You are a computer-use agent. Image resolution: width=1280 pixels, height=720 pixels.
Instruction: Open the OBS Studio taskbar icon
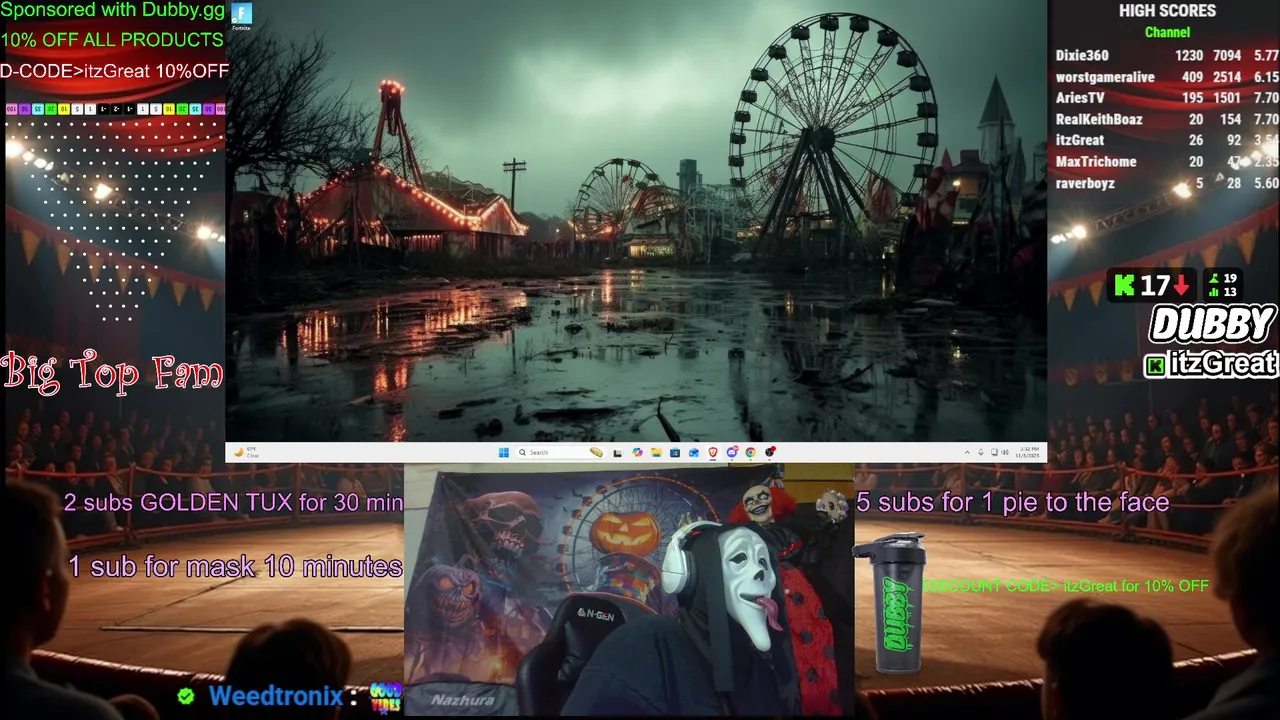[770, 452]
